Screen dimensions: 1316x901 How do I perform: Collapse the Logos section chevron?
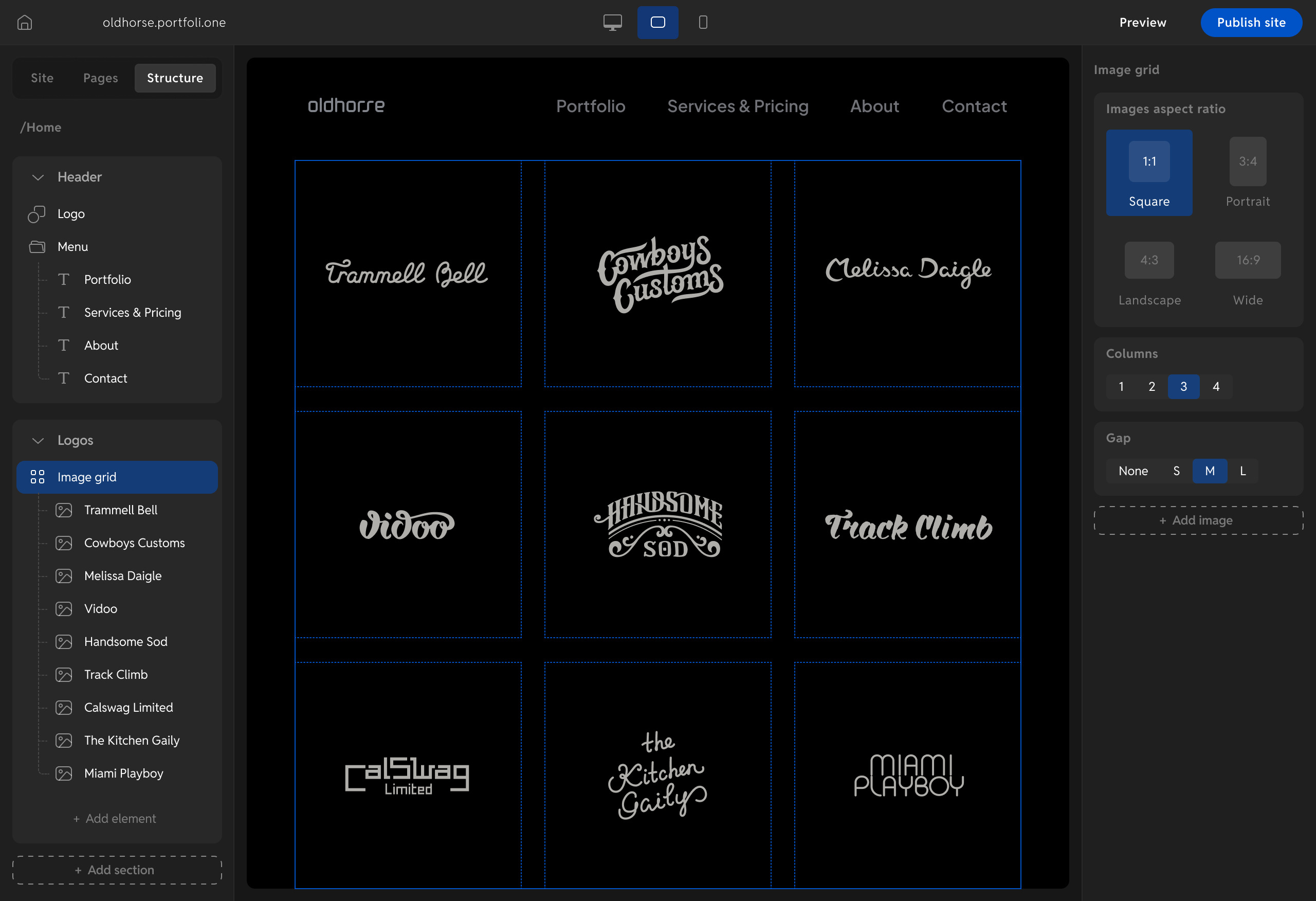pyautogui.click(x=38, y=441)
